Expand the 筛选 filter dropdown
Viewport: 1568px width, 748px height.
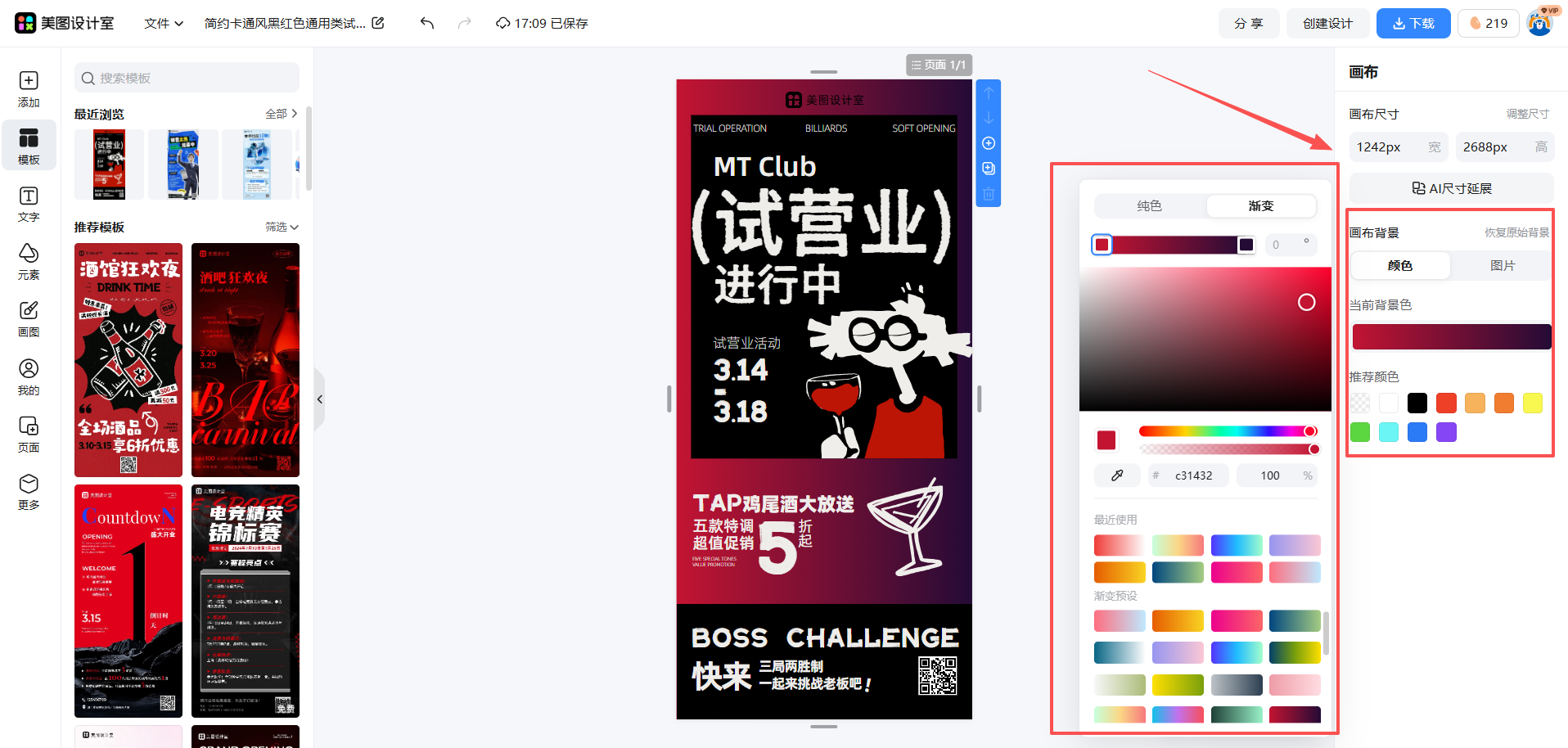pos(282,227)
